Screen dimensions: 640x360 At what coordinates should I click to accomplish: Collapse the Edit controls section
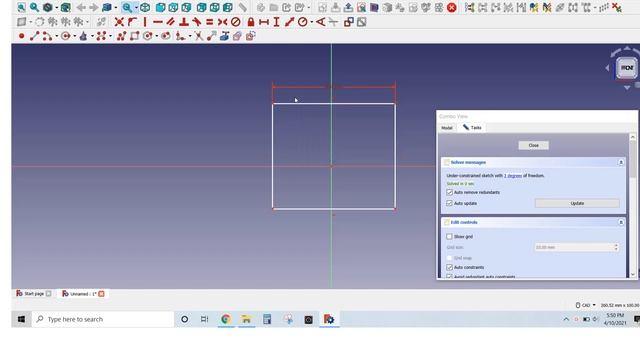point(621,222)
